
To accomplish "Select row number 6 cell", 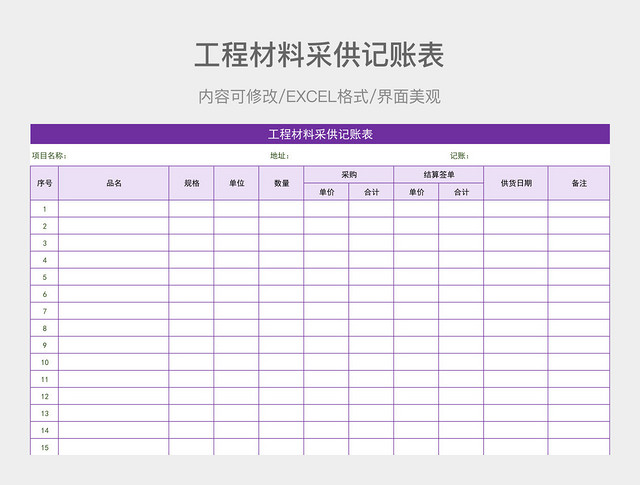I will [44, 294].
